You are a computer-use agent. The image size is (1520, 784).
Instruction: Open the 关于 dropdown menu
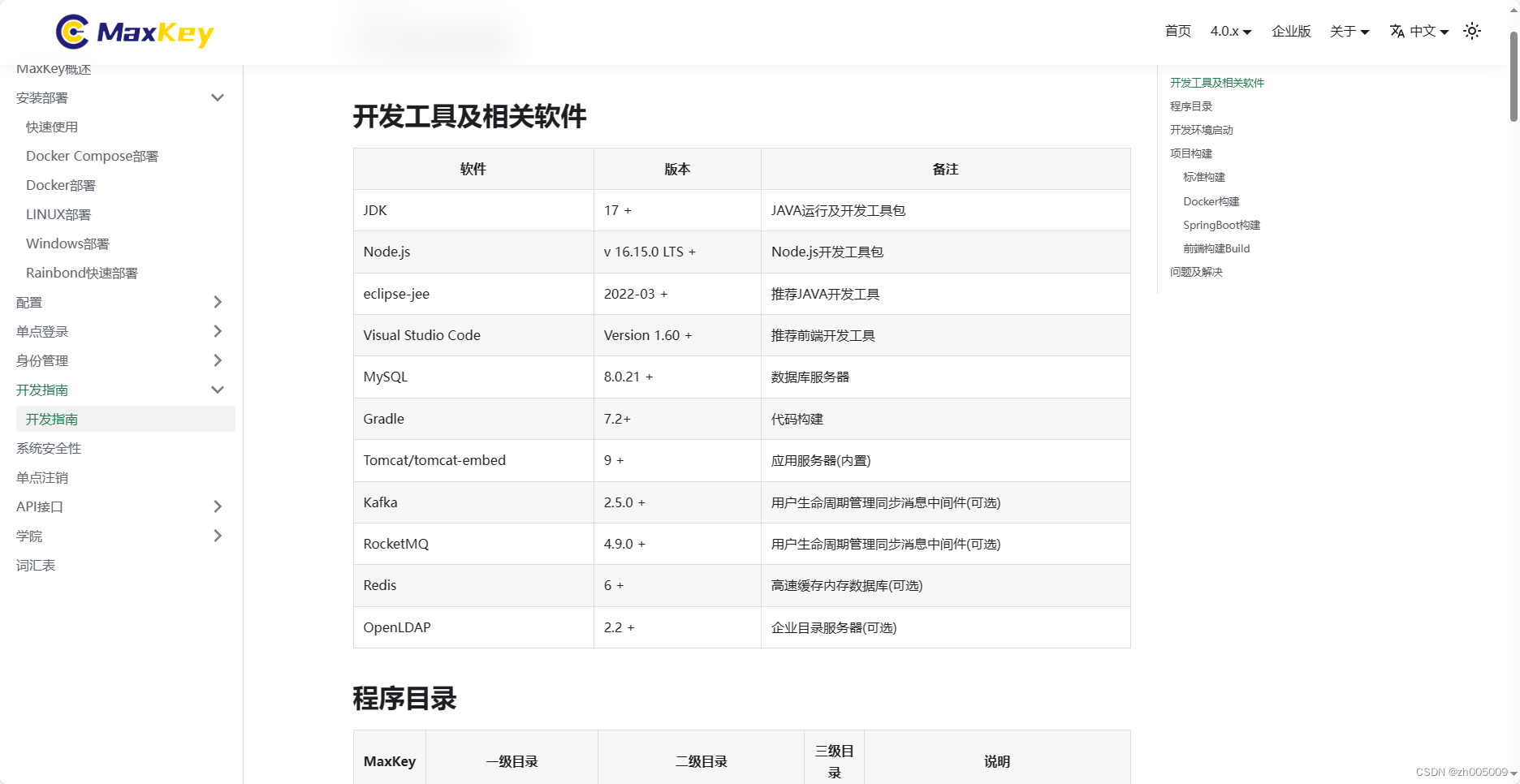(1349, 31)
